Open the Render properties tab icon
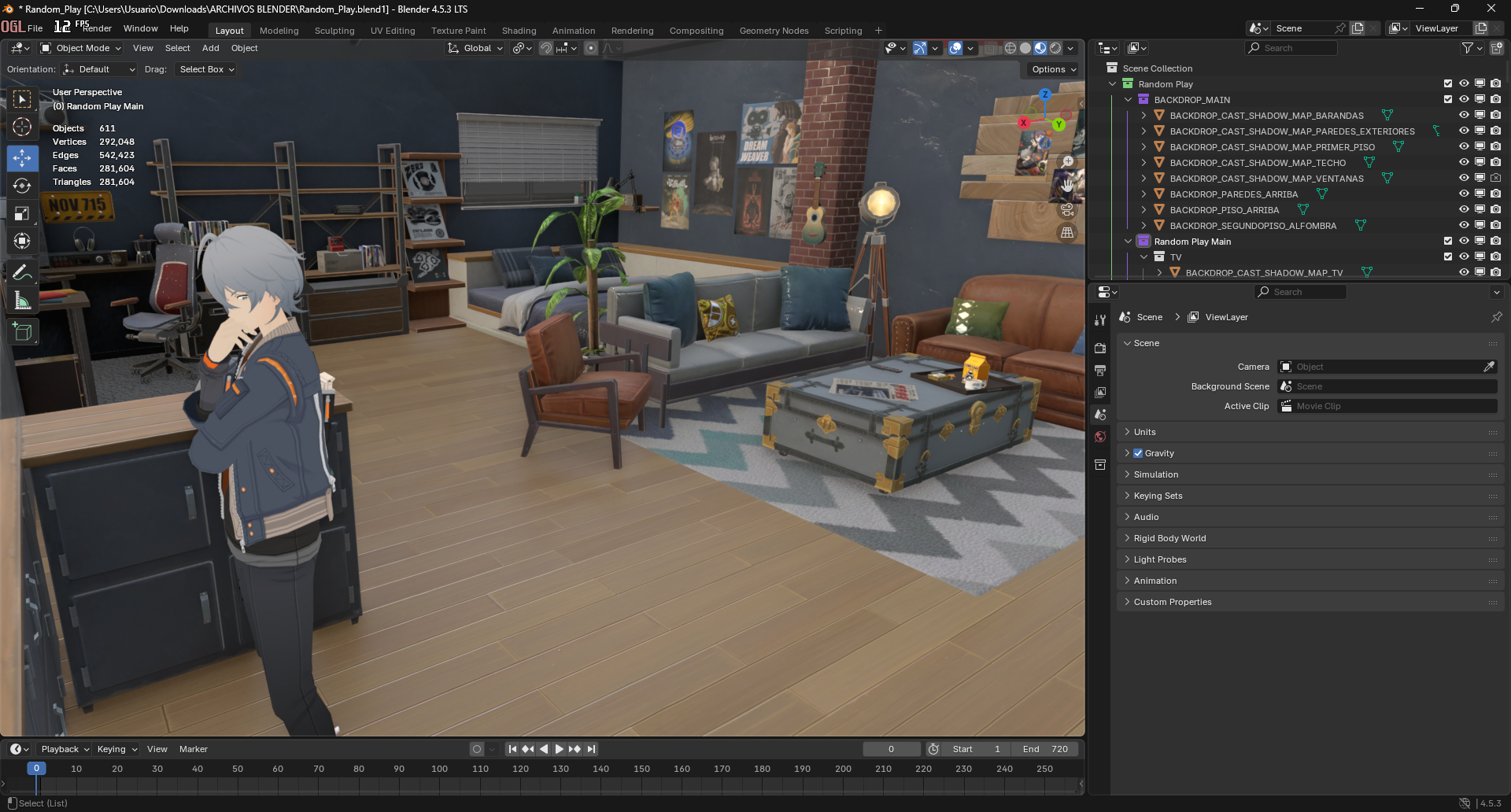 [x=1100, y=348]
